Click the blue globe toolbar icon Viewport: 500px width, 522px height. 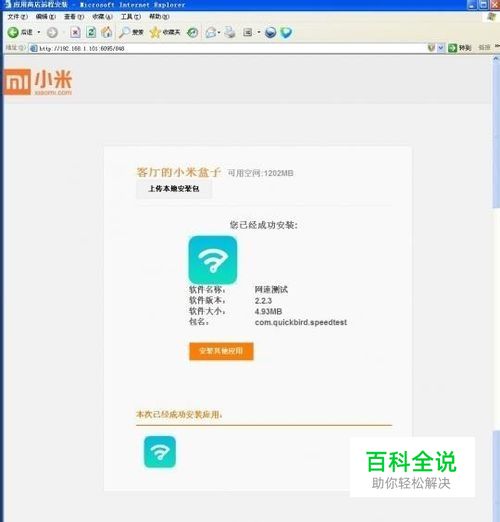pos(270,32)
